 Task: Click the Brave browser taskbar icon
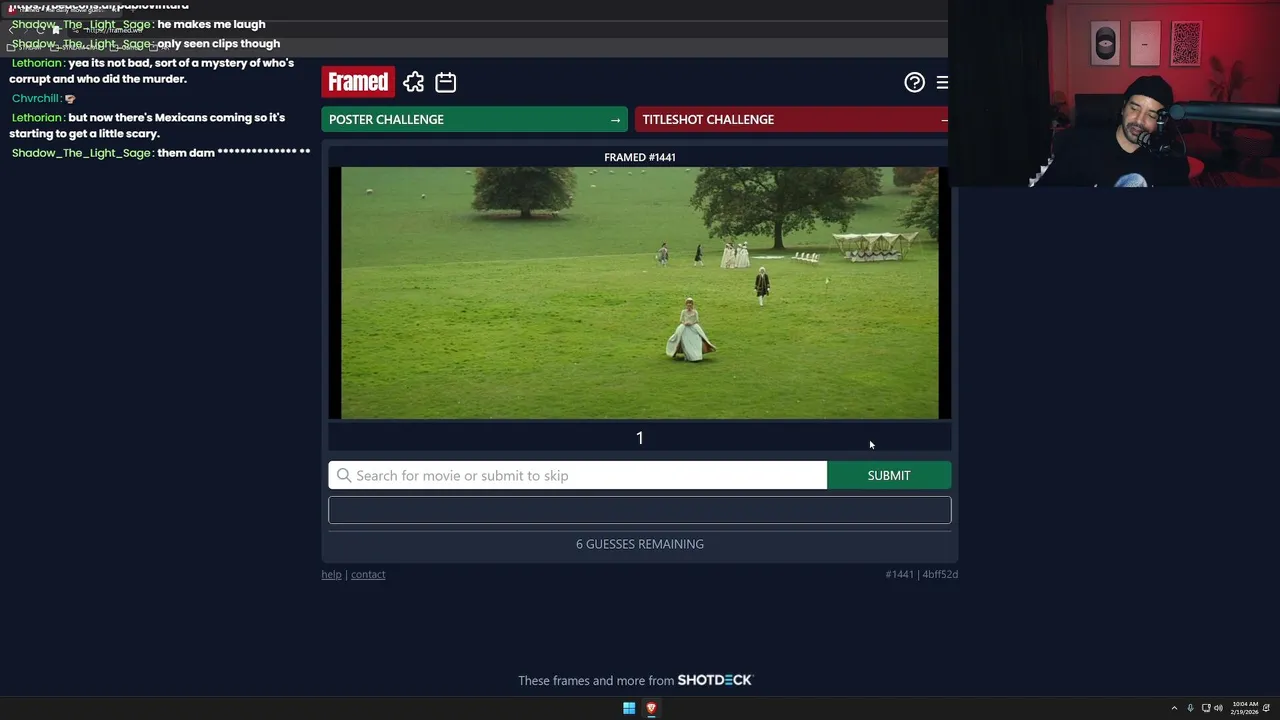tap(651, 708)
